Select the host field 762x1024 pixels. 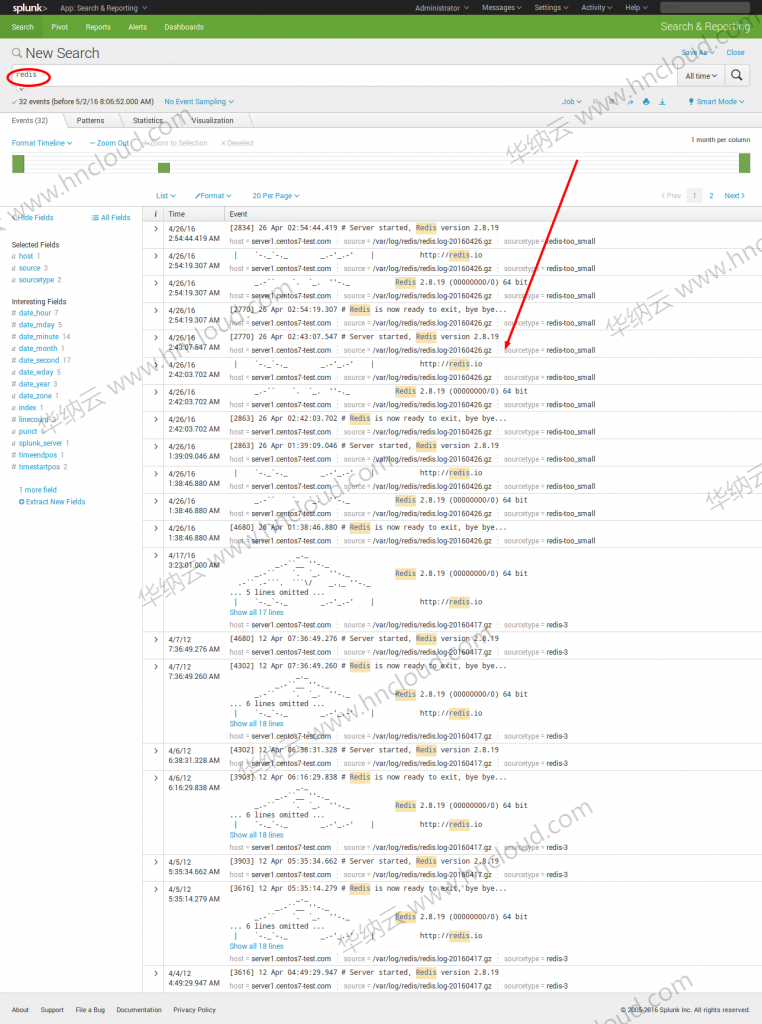[25, 256]
